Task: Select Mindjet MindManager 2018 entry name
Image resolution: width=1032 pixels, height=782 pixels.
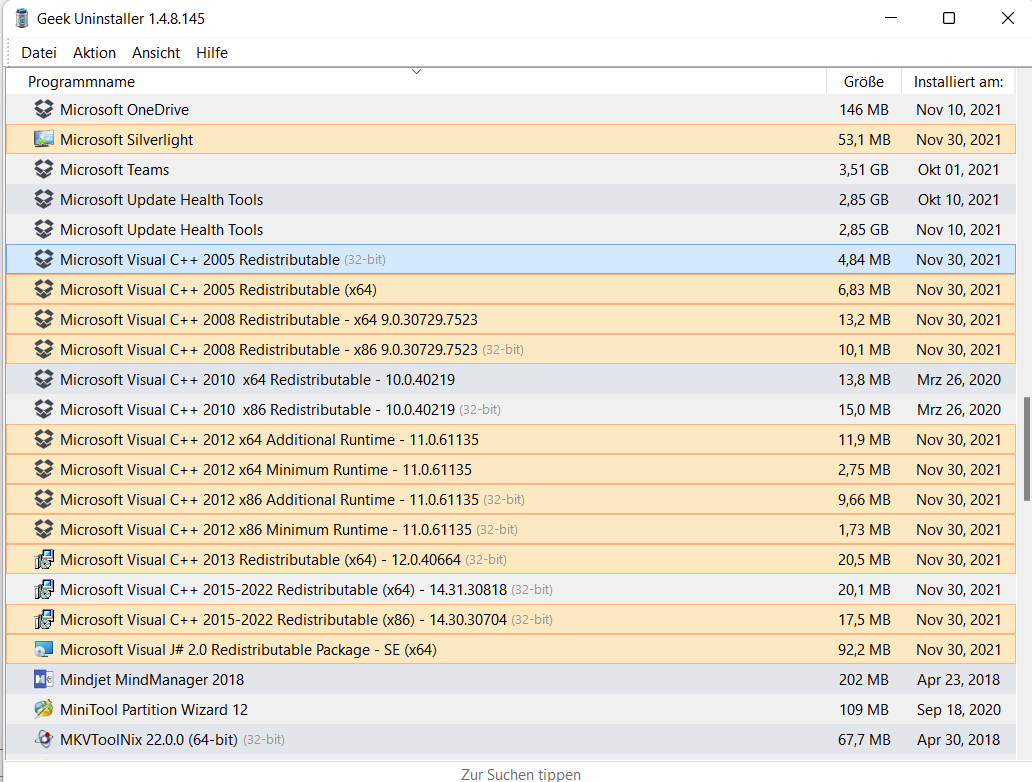Action: click(x=152, y=680)
